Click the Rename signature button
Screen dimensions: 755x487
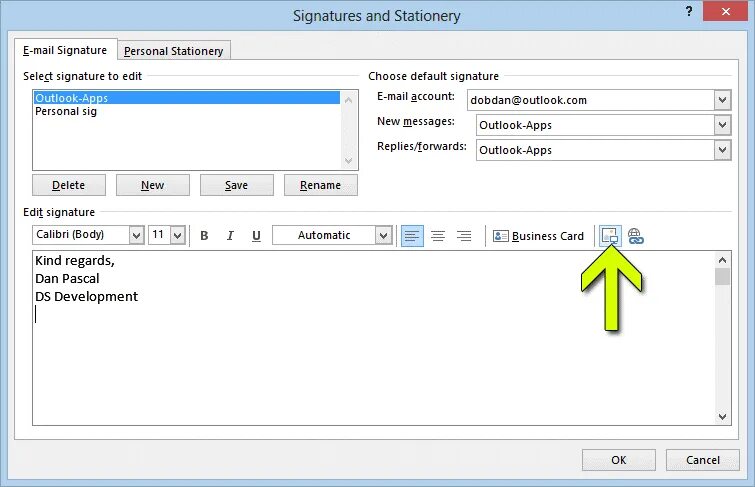point(321,185)
